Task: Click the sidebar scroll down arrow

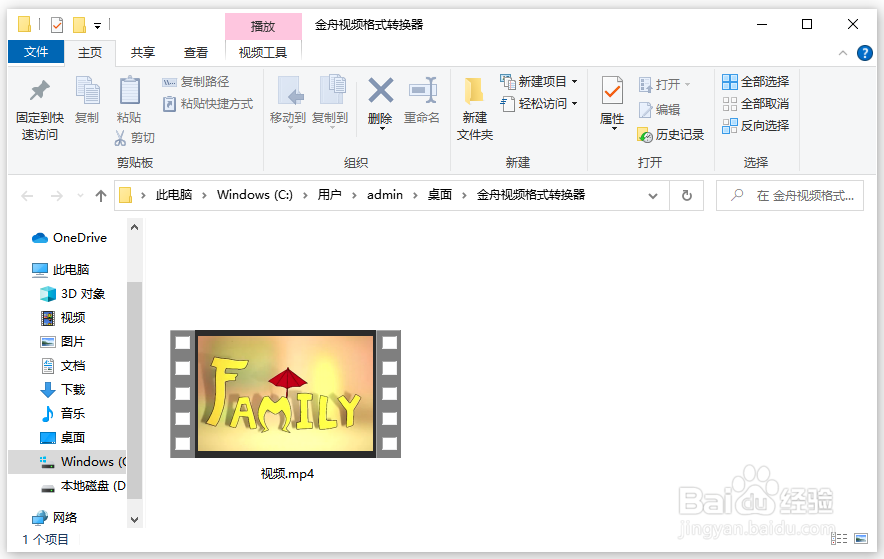Action: click(x=134, y=520)
